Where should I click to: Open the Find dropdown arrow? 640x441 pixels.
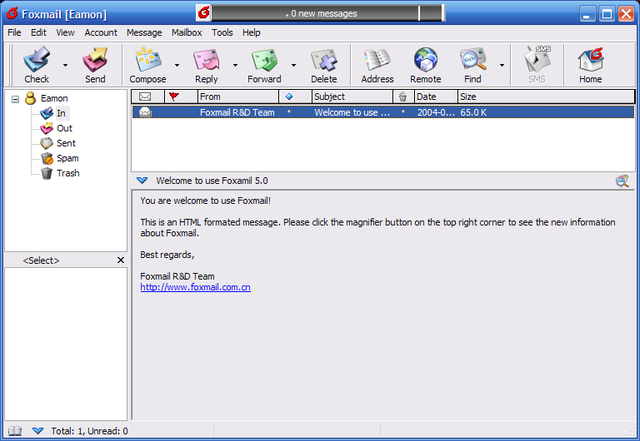point(502,65)
